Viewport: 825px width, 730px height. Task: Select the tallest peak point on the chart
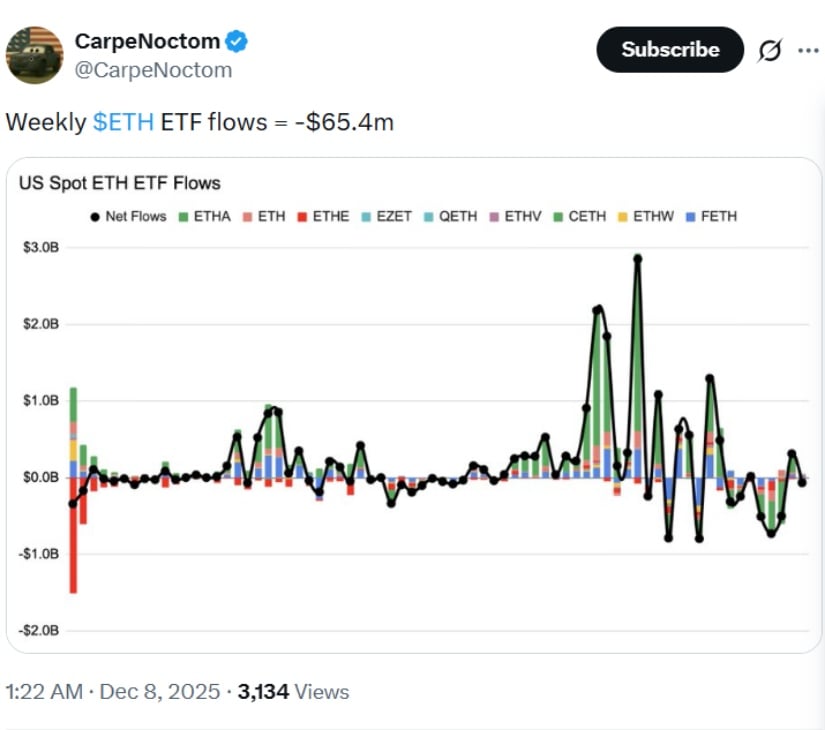[x=636, y=258]
